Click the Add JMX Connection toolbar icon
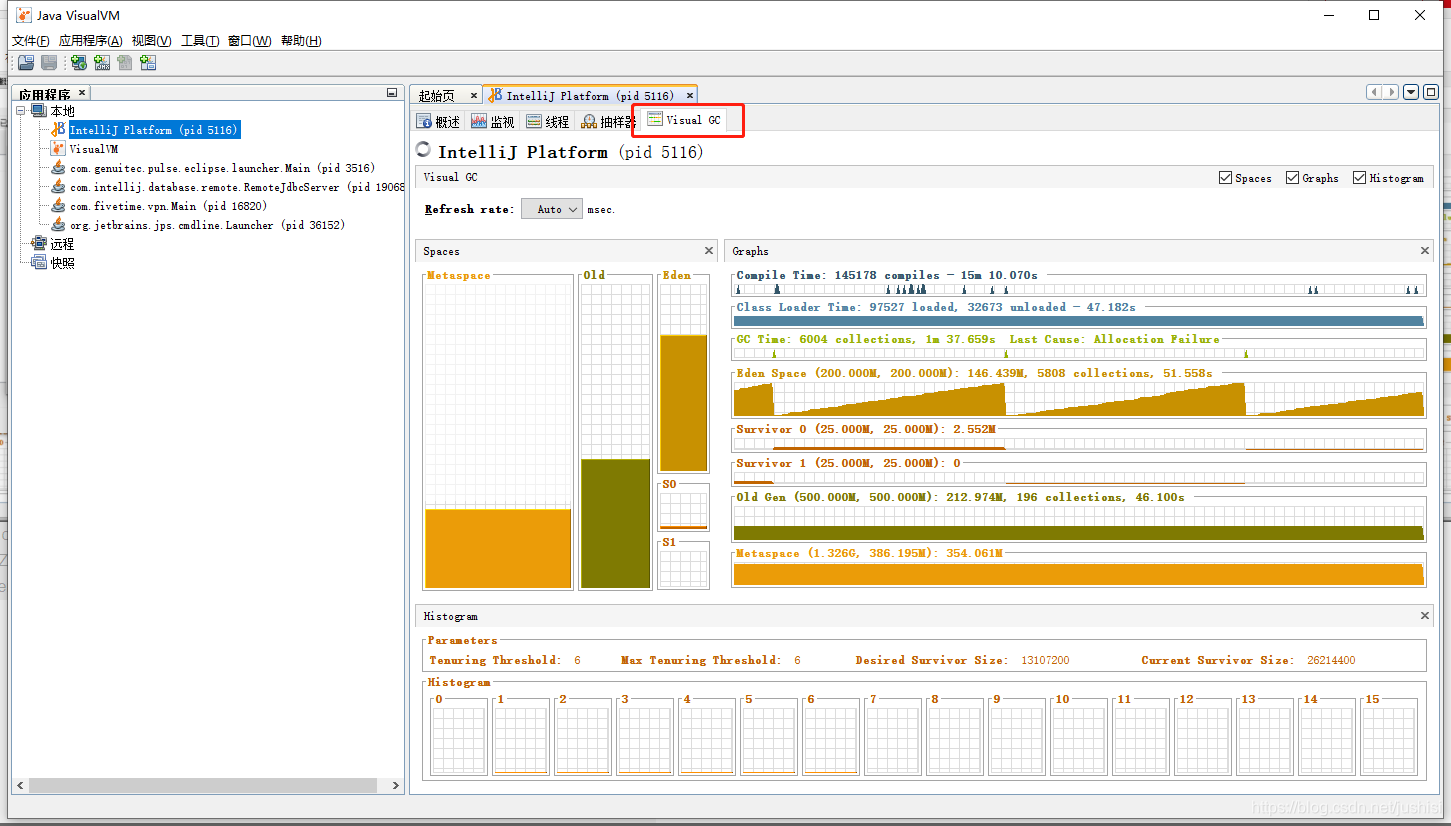This screenshot has height=826, width=1451. tap(101, 63)
